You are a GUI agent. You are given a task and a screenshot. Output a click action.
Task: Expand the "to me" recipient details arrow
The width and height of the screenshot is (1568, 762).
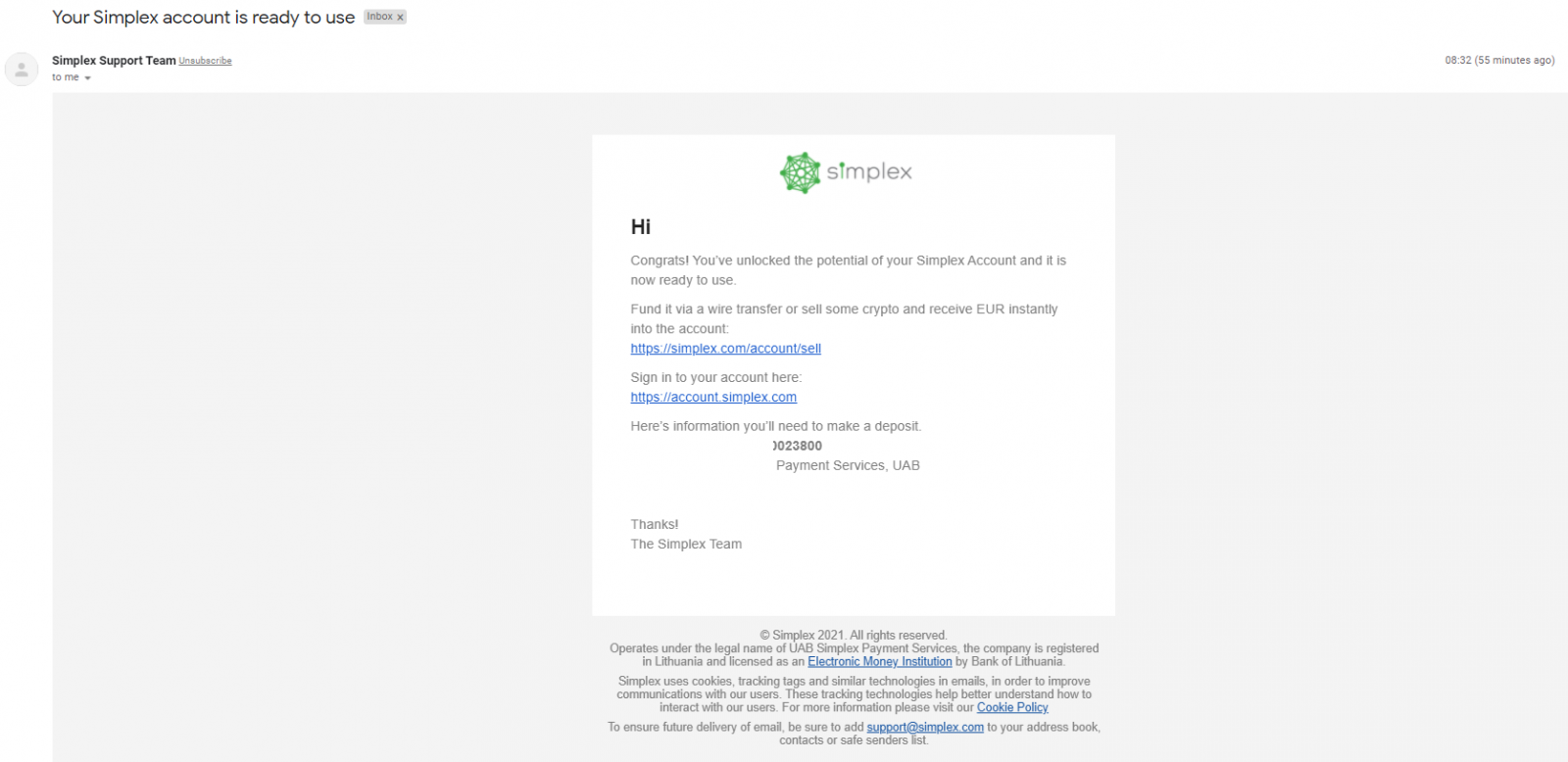pos(87,78)
